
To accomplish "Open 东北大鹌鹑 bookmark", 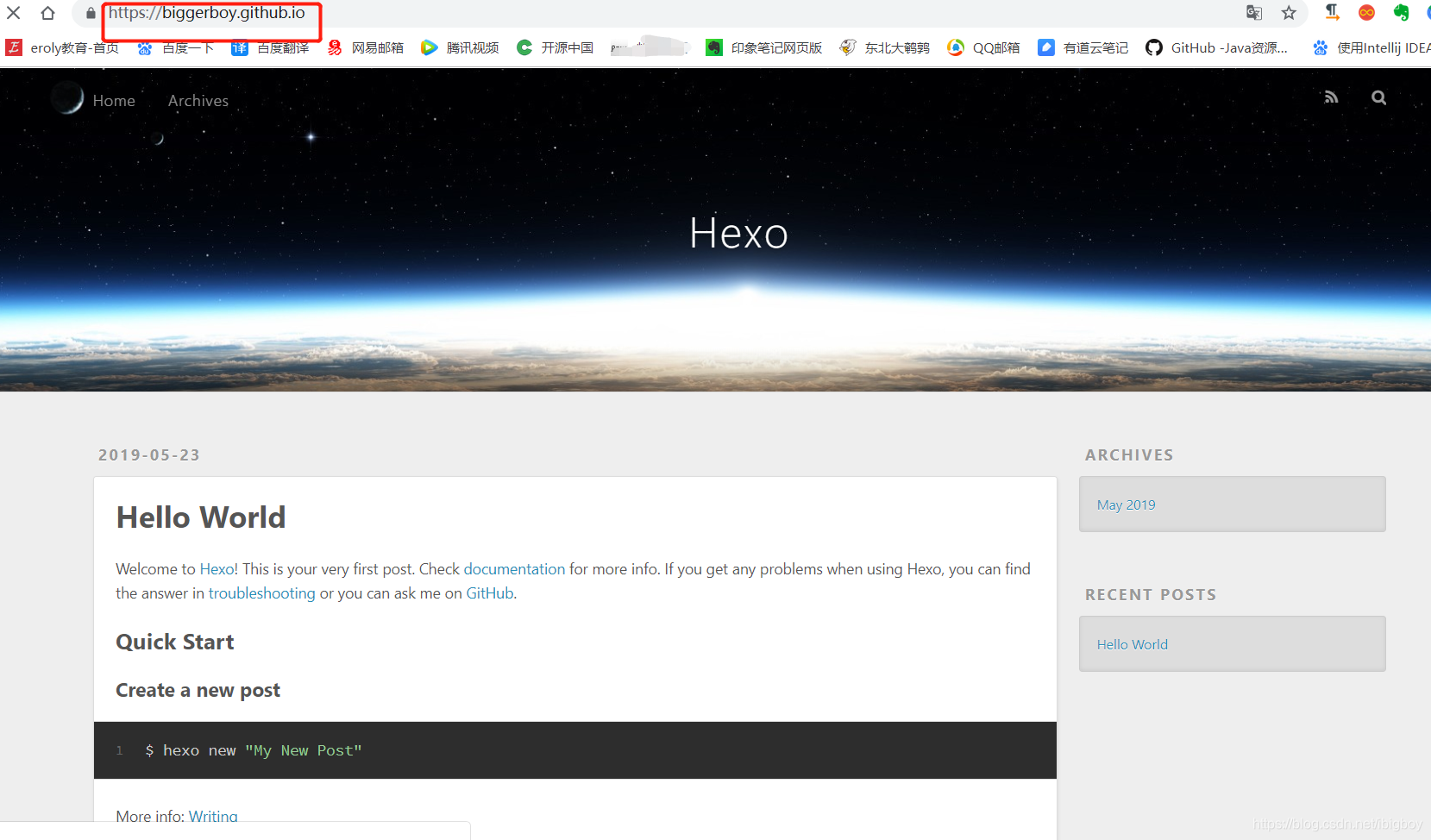I will pos(884,47).
